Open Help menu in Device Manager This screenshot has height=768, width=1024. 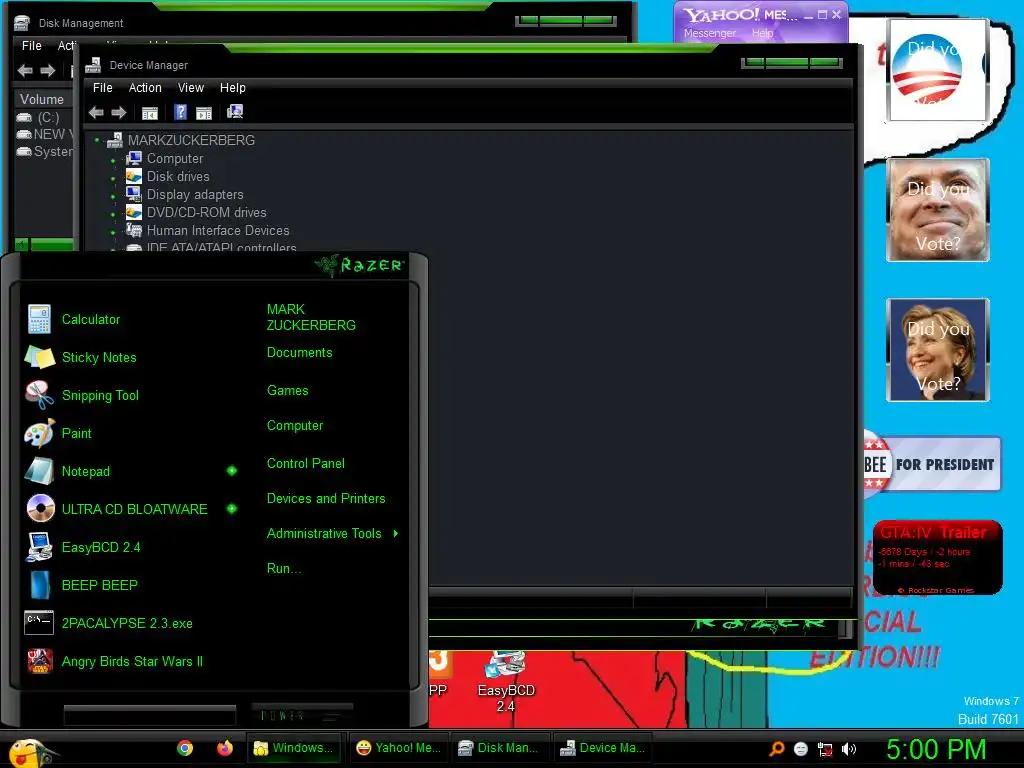point(232,88)
